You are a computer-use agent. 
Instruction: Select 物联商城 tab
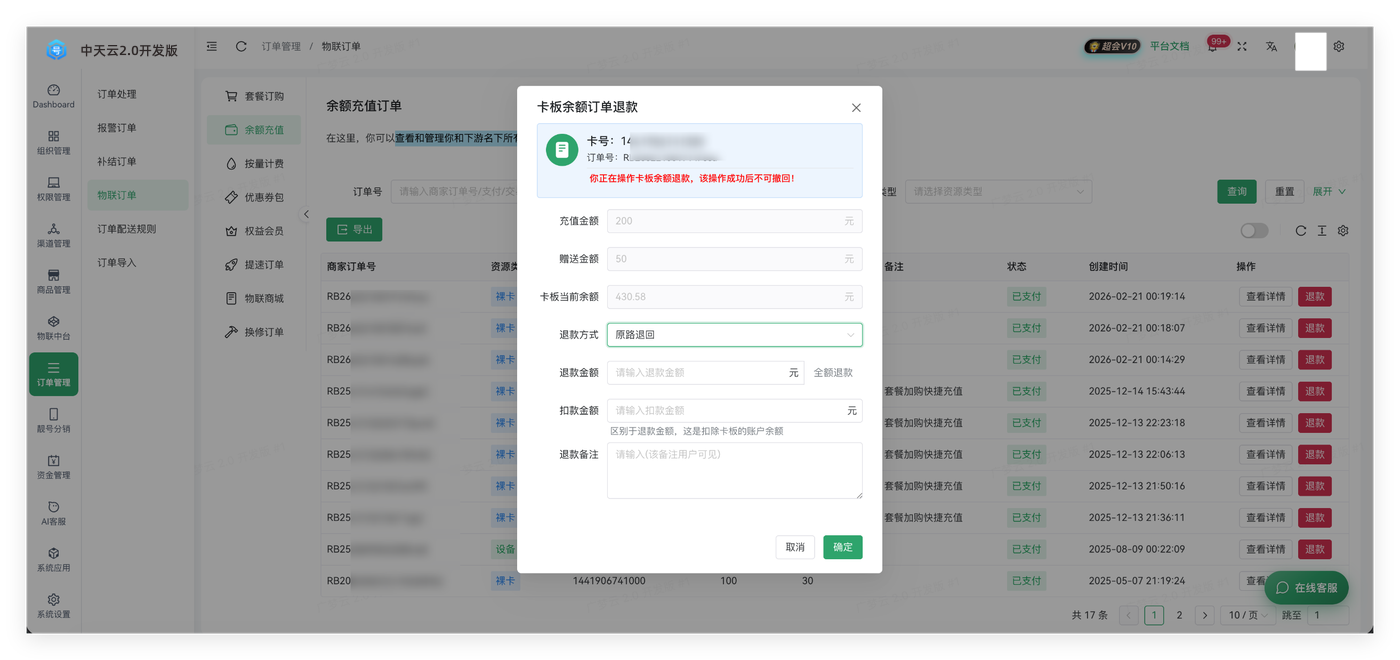[x=254, y=298]
